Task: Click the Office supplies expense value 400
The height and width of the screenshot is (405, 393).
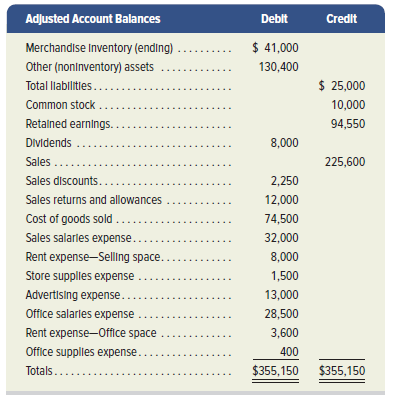Action: click(x=289, y=352)
